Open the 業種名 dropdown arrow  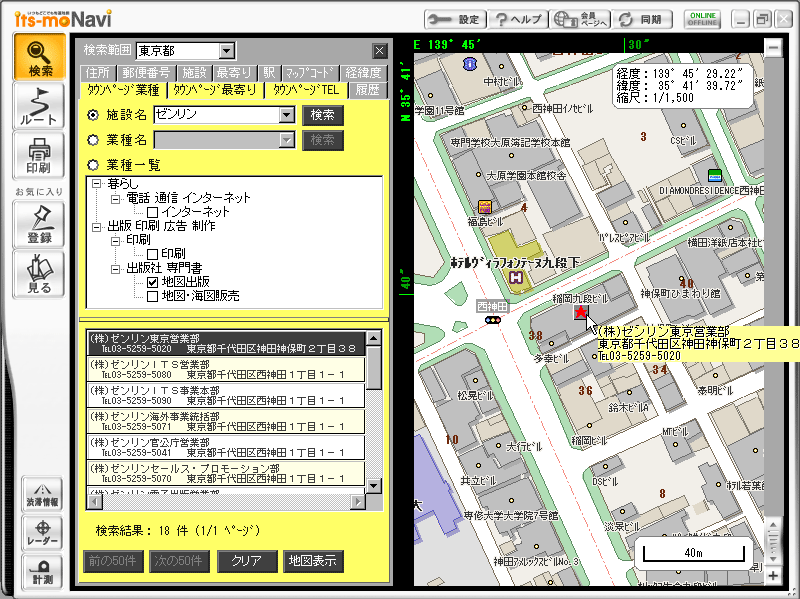(x=287, y=140)
